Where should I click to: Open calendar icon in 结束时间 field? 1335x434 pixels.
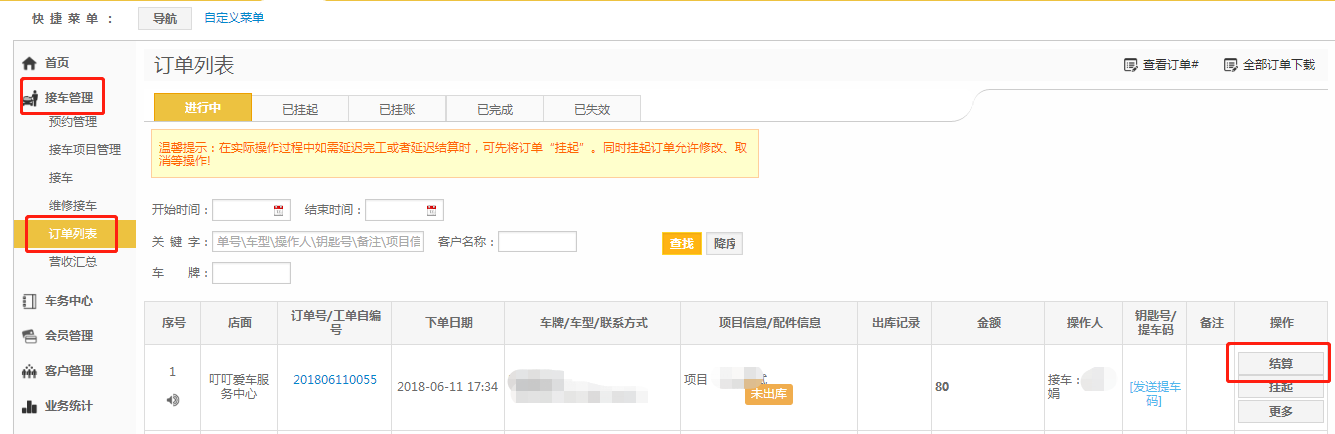tap(431, 210)
